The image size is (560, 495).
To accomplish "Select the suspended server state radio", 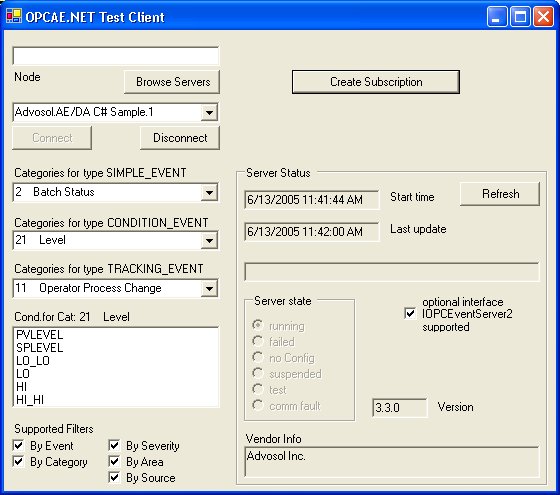I will point(258,373).
